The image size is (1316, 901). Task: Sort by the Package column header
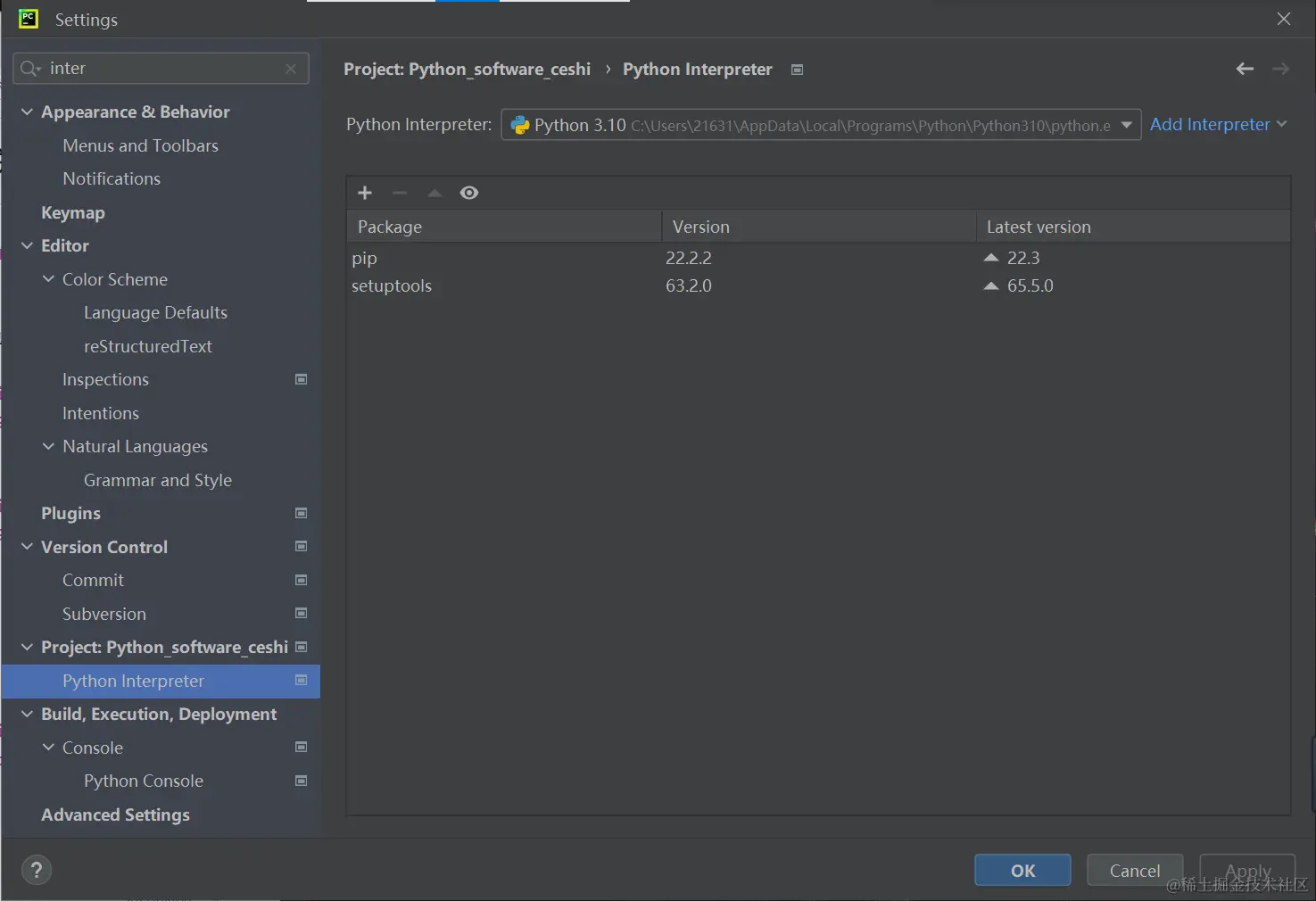[504, 227]
